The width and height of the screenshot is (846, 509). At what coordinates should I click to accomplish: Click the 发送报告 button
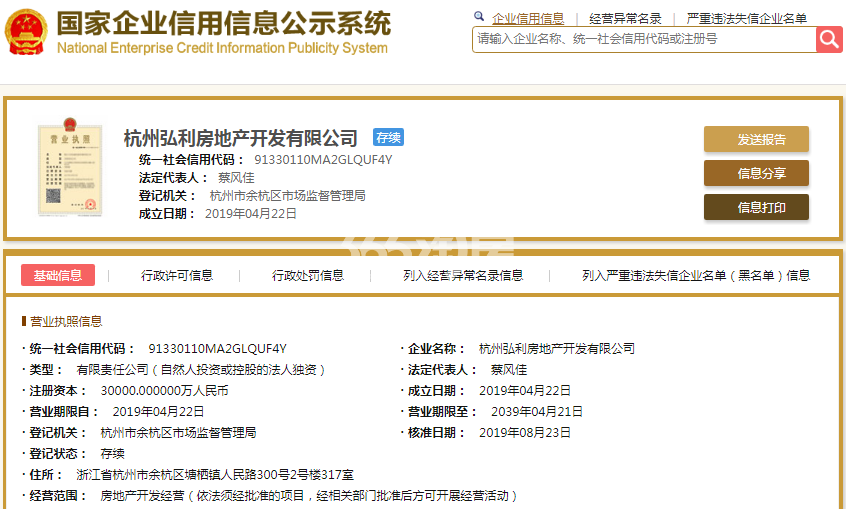(x=756, y=139)
